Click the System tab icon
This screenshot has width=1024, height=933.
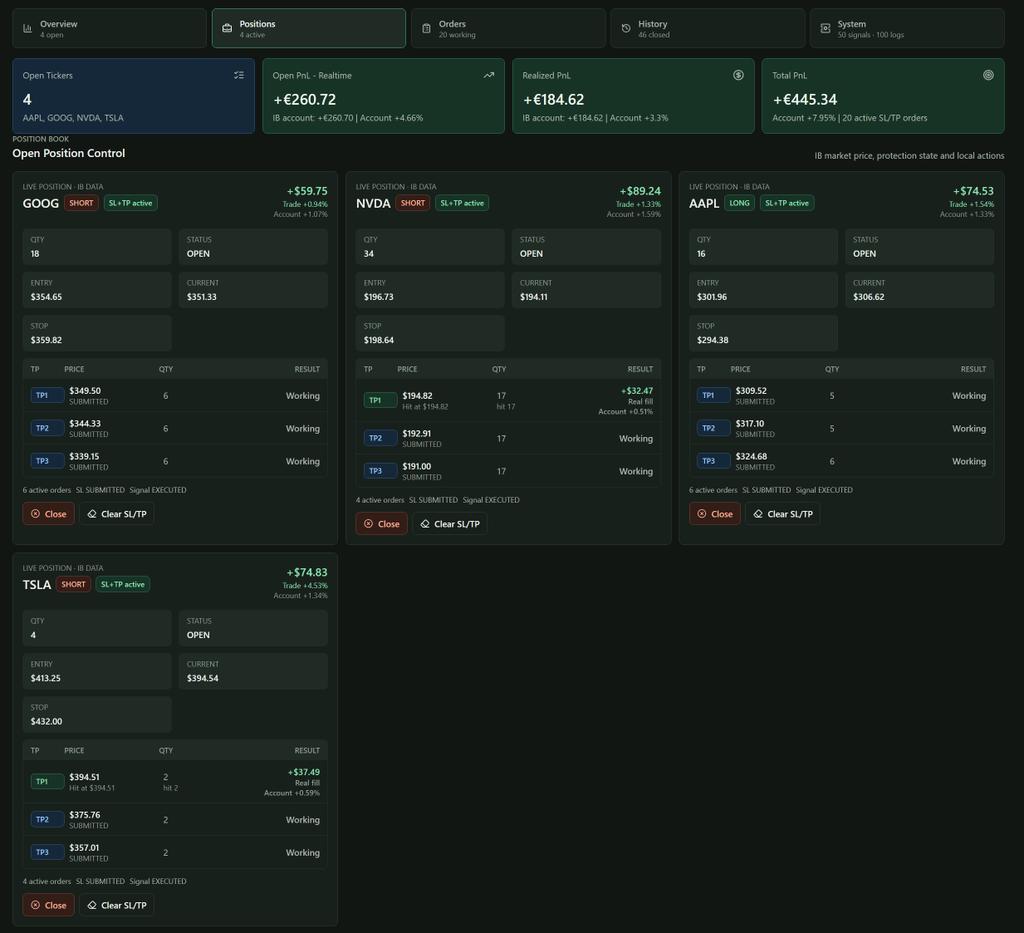825,28
